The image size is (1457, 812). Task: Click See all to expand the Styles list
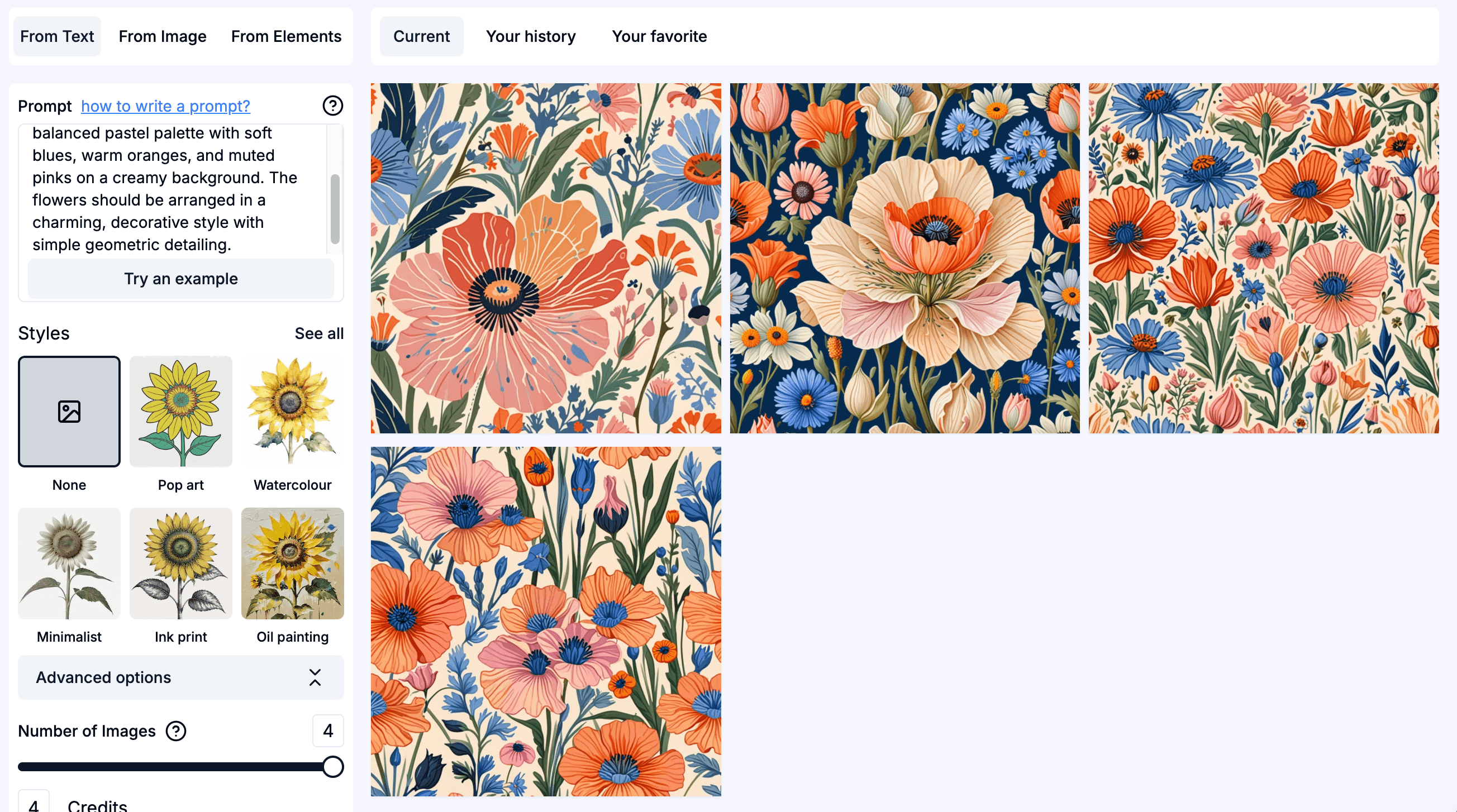tap(319, 333)
